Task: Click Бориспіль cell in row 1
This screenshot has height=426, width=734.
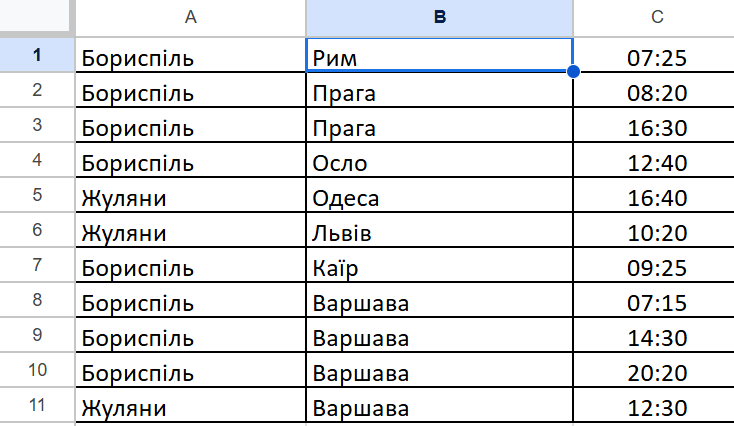Action: 190,57
